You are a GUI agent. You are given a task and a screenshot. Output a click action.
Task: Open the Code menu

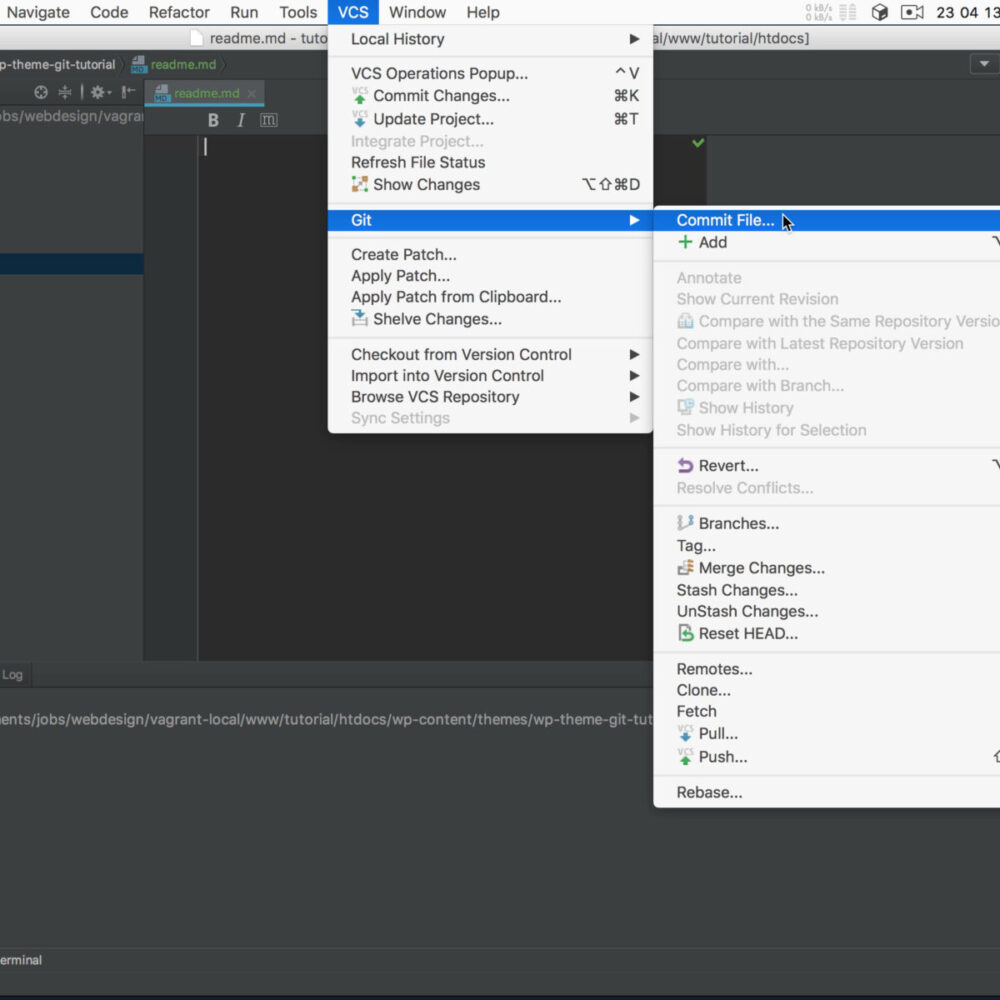point(109,12)
